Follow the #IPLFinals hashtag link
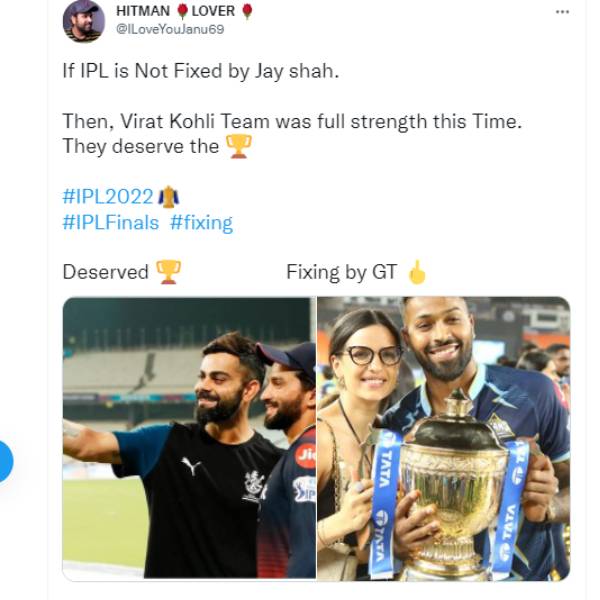Viewport: 600px width, 600px height. point(110,222)
